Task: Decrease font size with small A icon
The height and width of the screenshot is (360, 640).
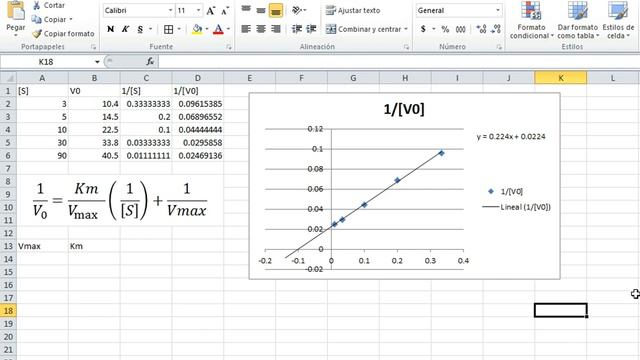Action: click(225, 11)
